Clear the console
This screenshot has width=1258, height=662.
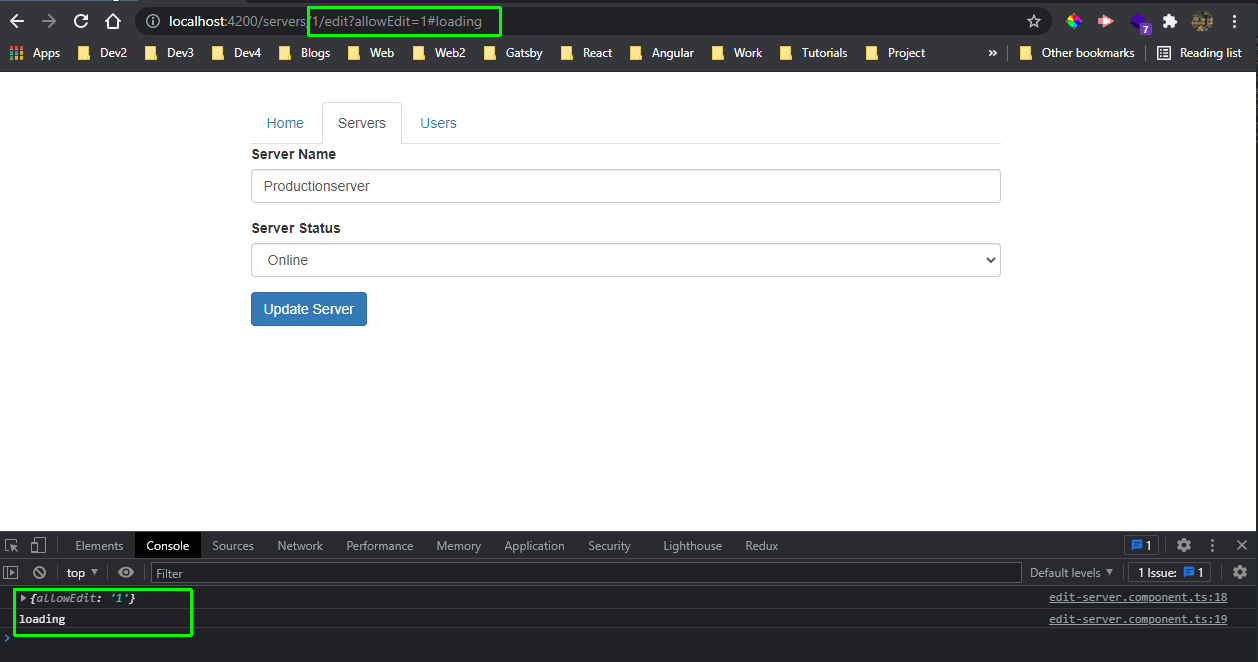pos(39,573)
